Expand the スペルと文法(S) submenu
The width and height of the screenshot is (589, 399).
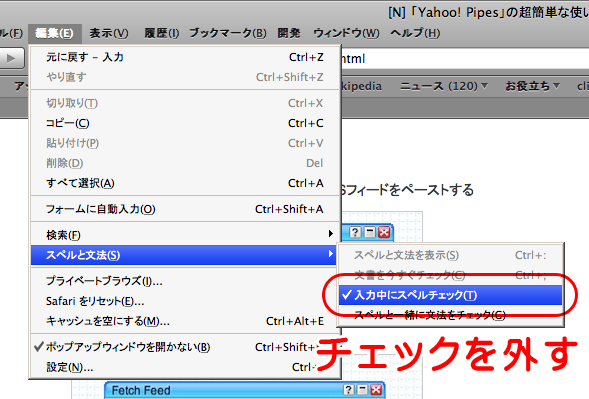click(184, 255)
